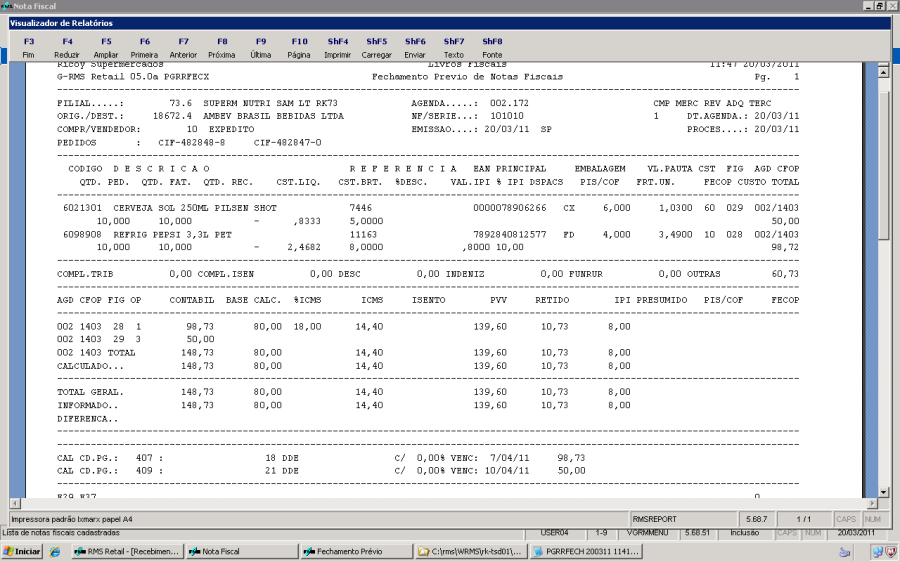Click Inclusão mode indicator in status bar
The height and width of the screenshot is (562, 900).
click(744, 533)
